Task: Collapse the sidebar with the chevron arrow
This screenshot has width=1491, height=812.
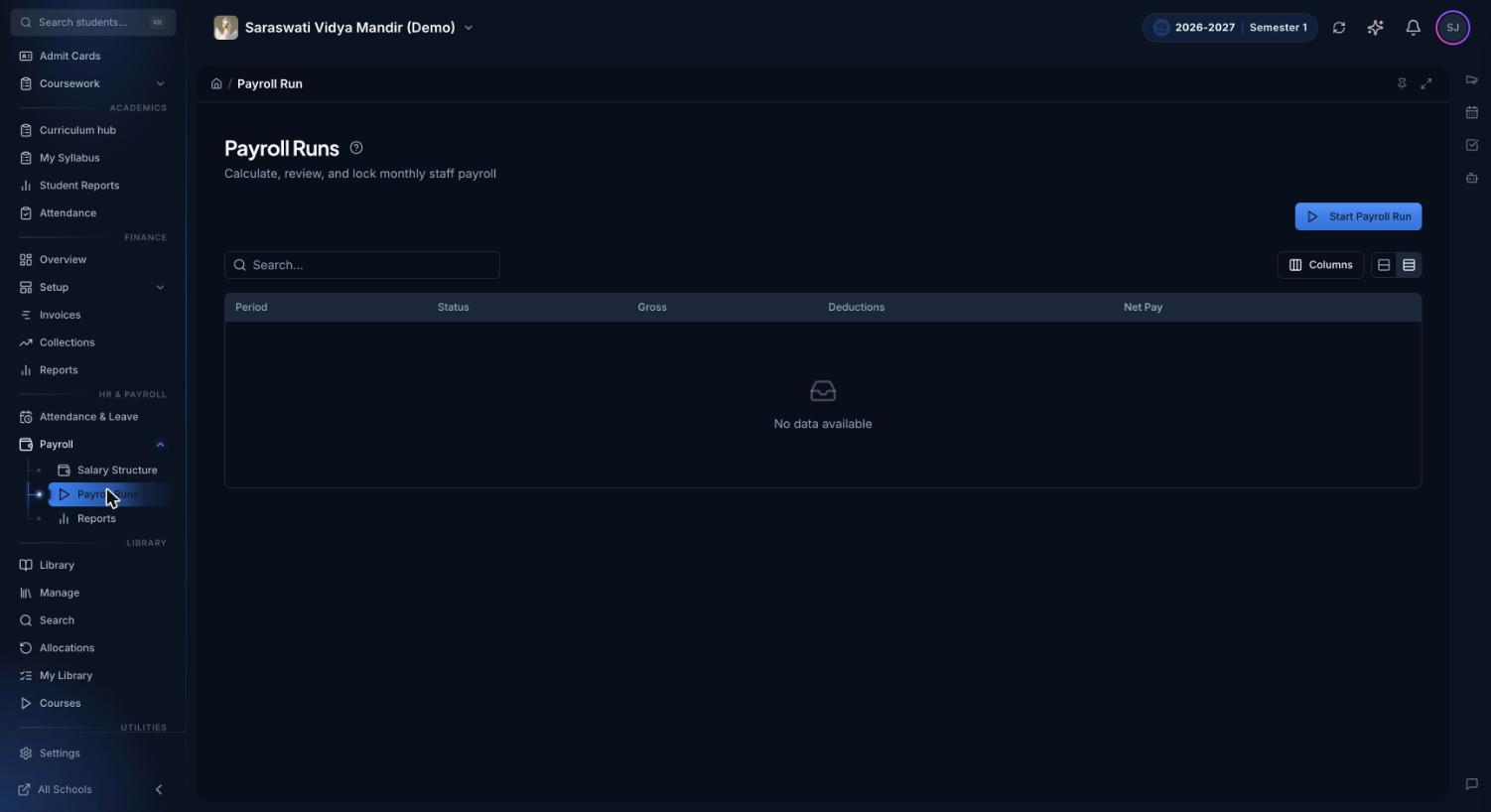Action: coord(159,790)
